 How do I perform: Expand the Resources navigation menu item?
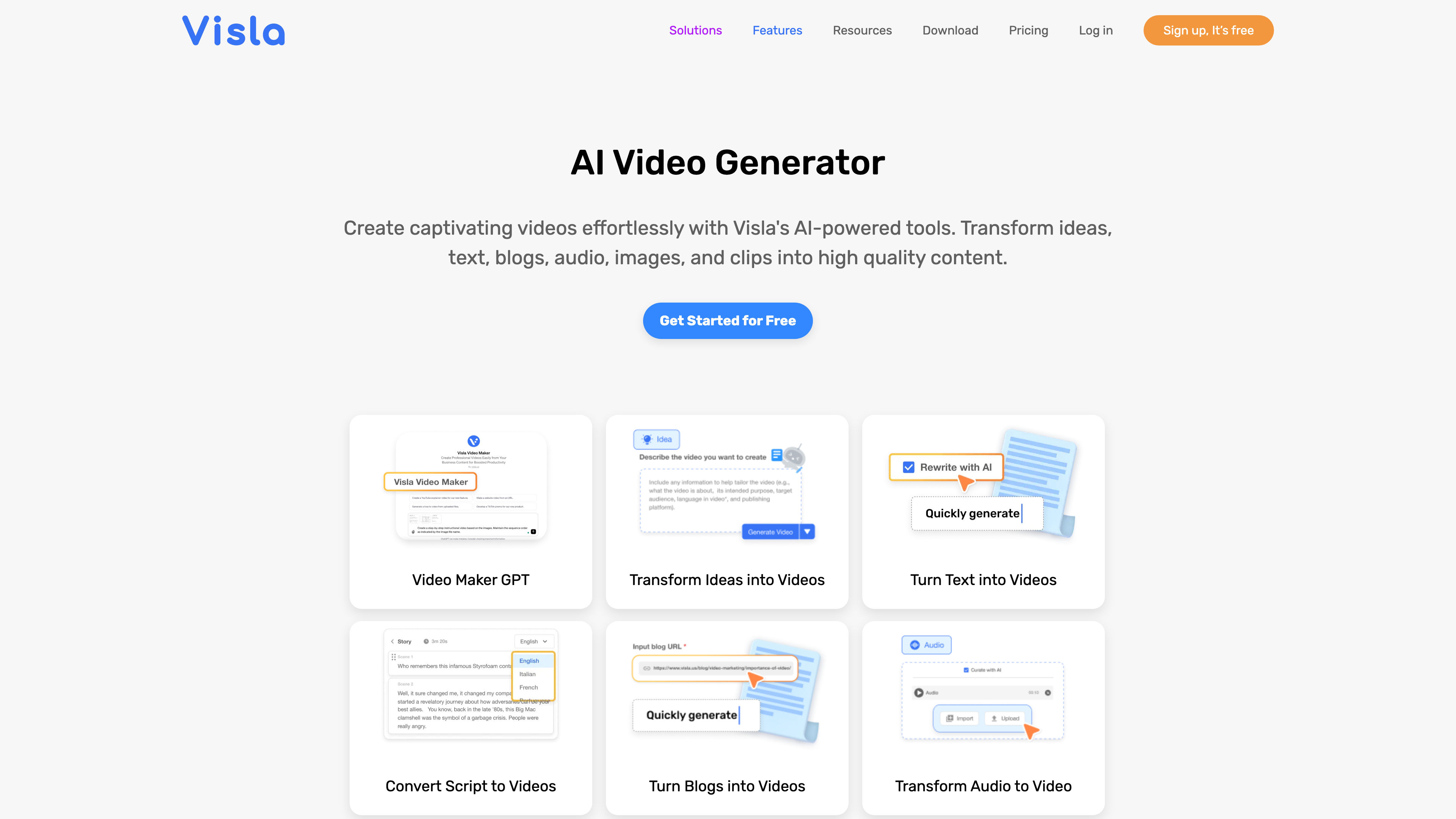point(862,30)
